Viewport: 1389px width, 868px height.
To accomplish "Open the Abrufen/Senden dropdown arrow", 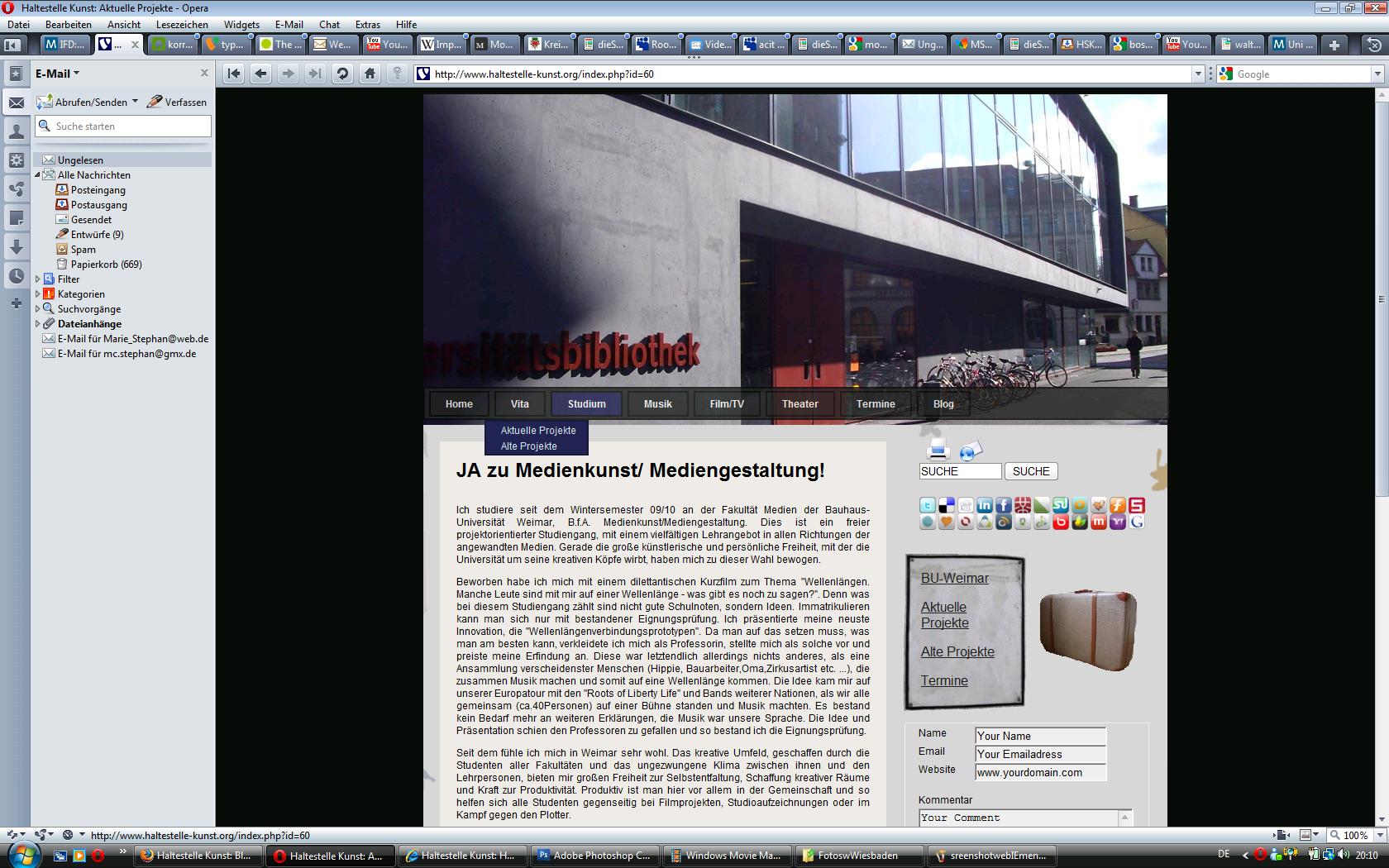I will [135, 102].
